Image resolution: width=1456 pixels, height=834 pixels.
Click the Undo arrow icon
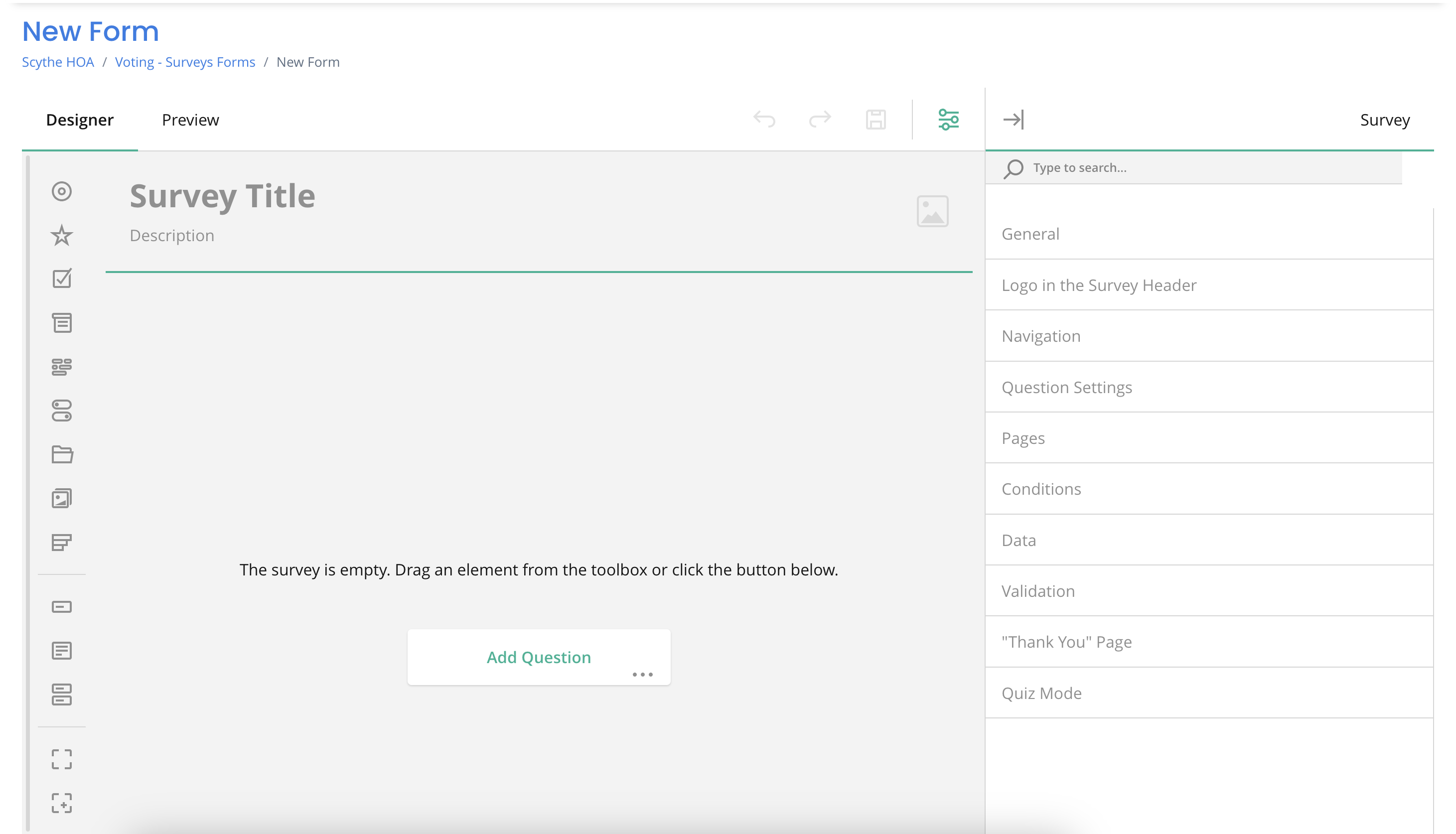point(764,120)
